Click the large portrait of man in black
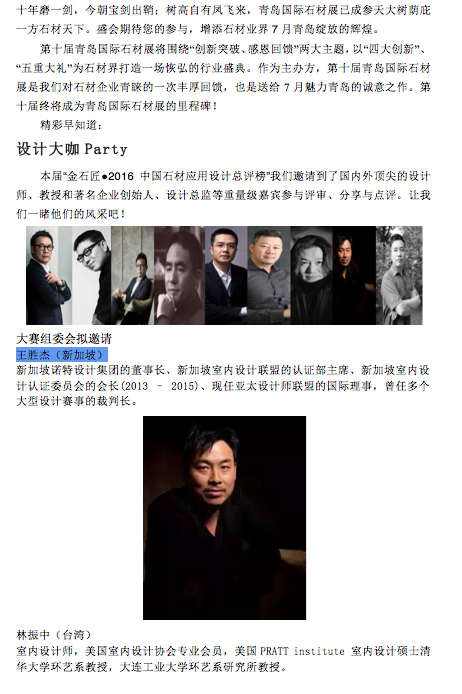This screenshot has height=694, width=462. (224, 517)
